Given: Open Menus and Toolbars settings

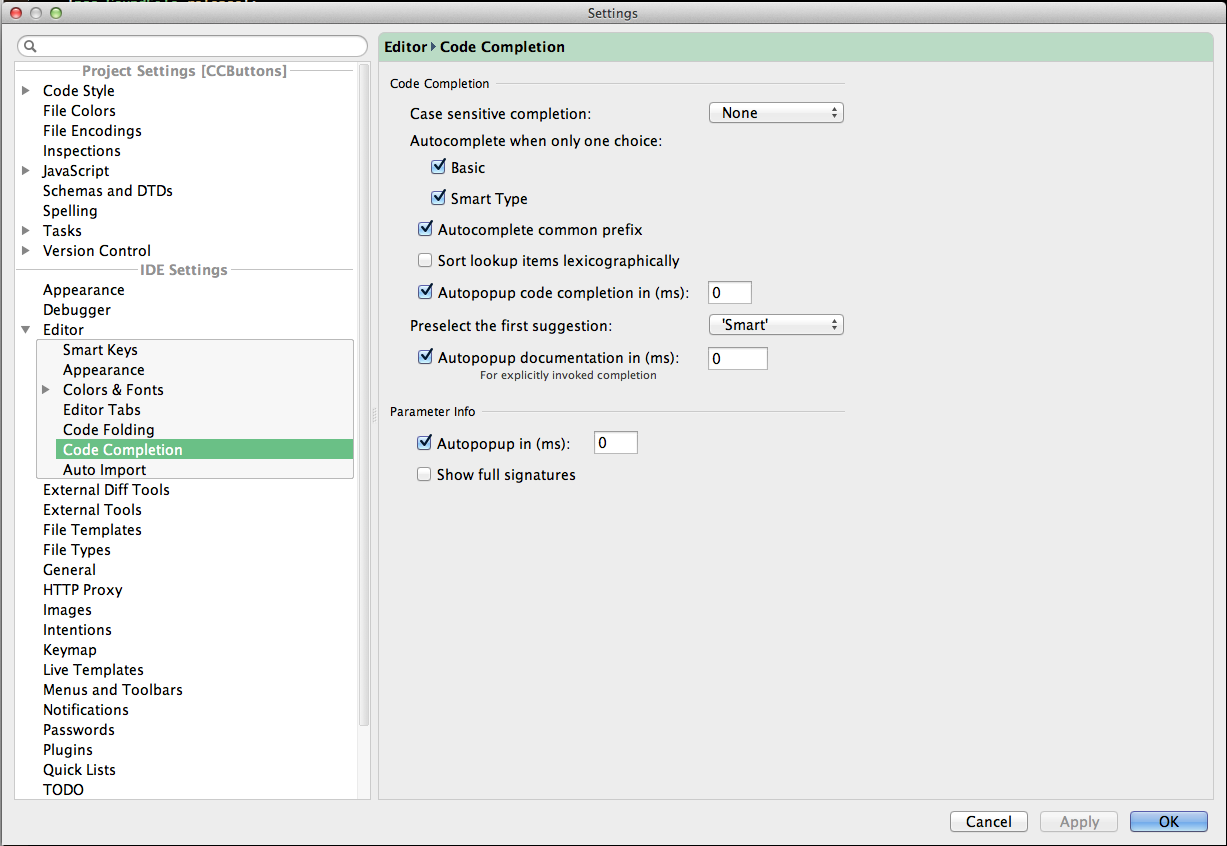Looking at the screenshot, I should (113, 690).
